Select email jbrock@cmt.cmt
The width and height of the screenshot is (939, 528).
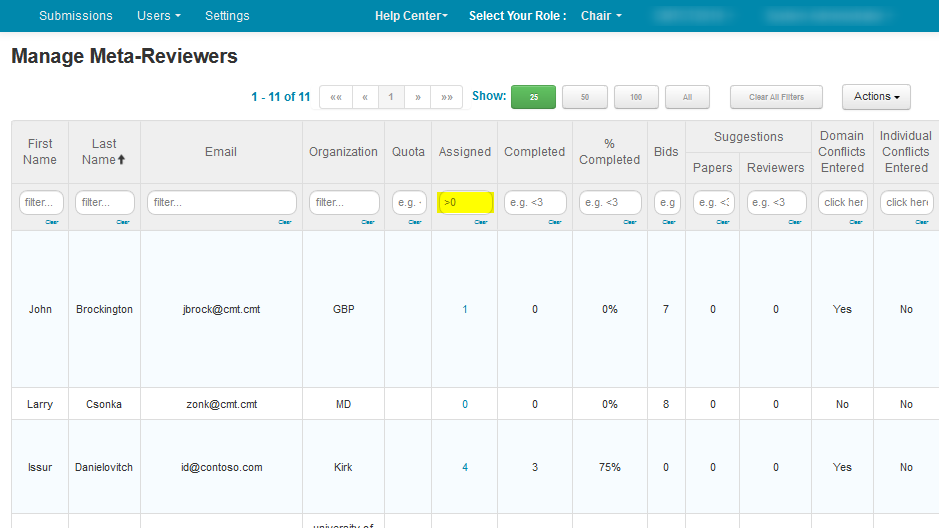click(x=222, y=309)
